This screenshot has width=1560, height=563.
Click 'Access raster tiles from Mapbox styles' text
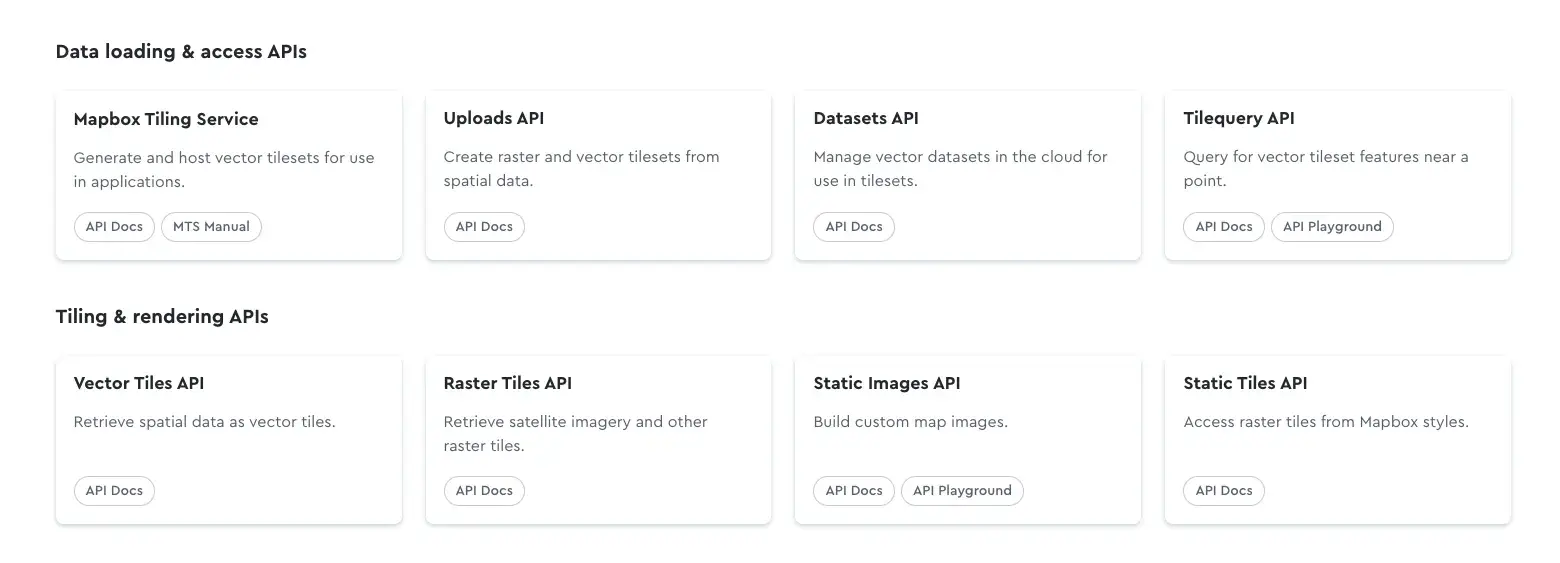point(1326,422)
